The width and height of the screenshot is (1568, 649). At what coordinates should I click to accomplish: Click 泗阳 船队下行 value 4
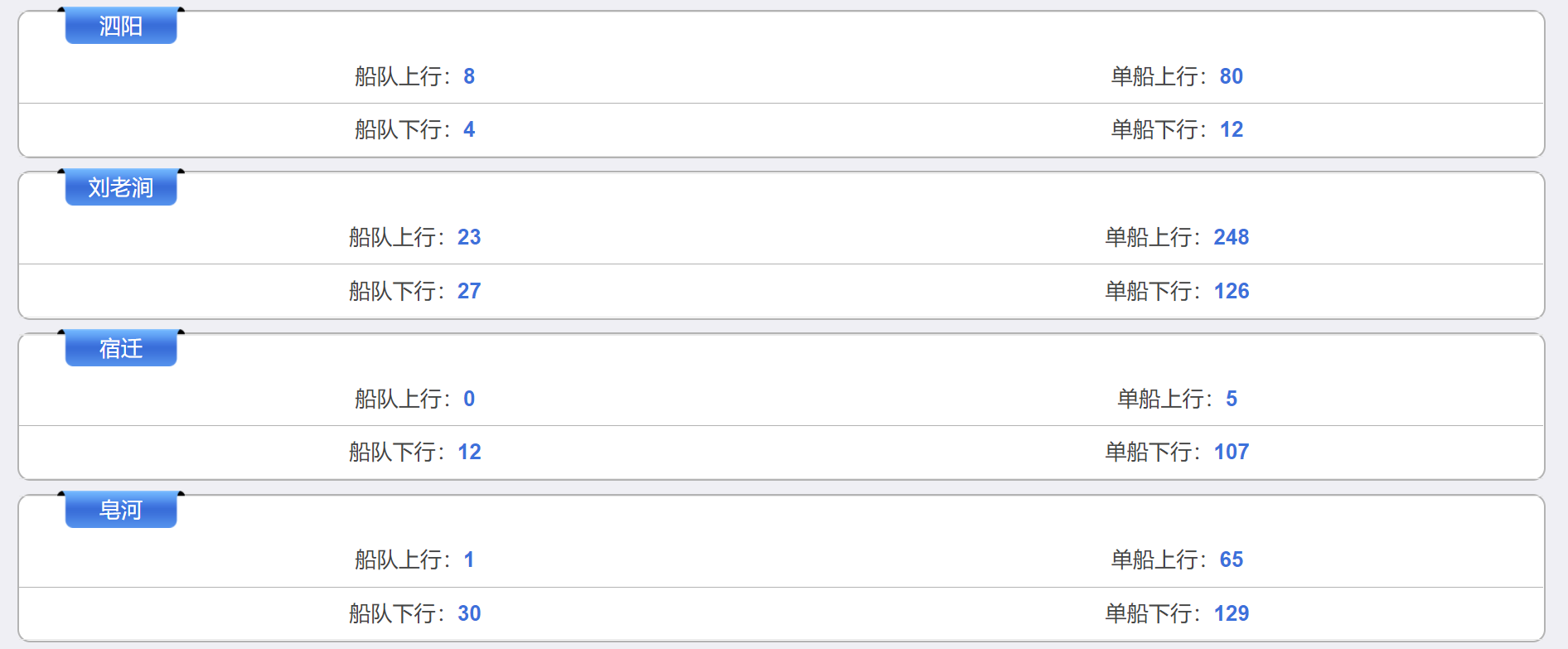469,129
